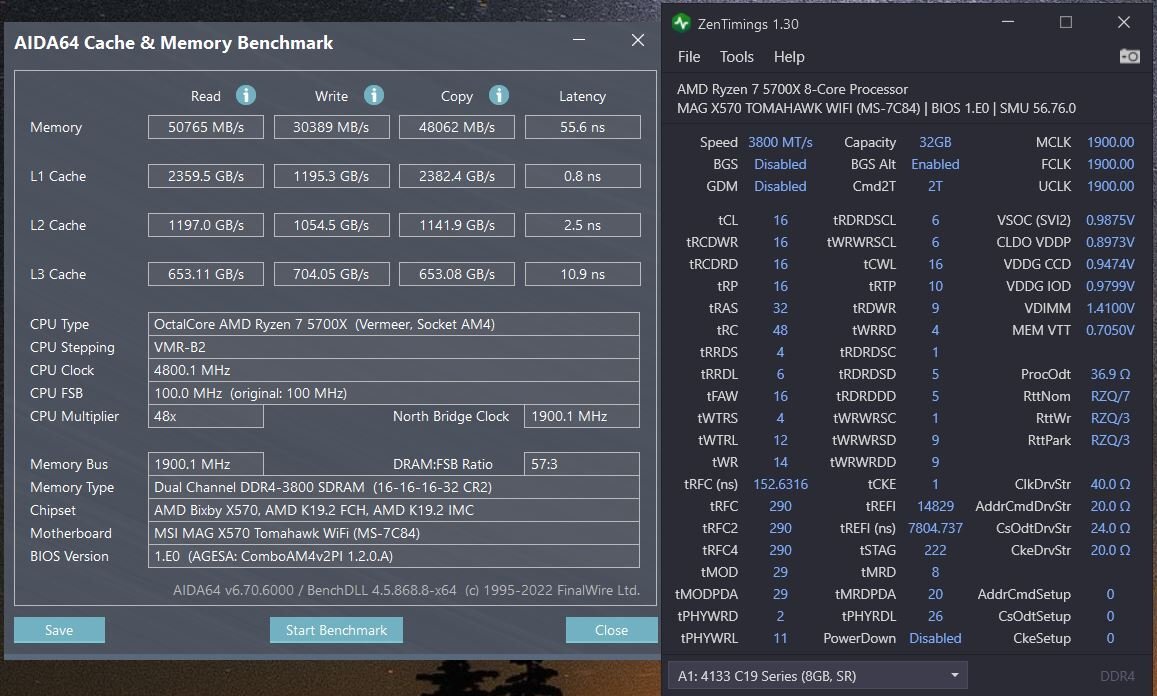Click the tRAS value 32

click(780, 308)
